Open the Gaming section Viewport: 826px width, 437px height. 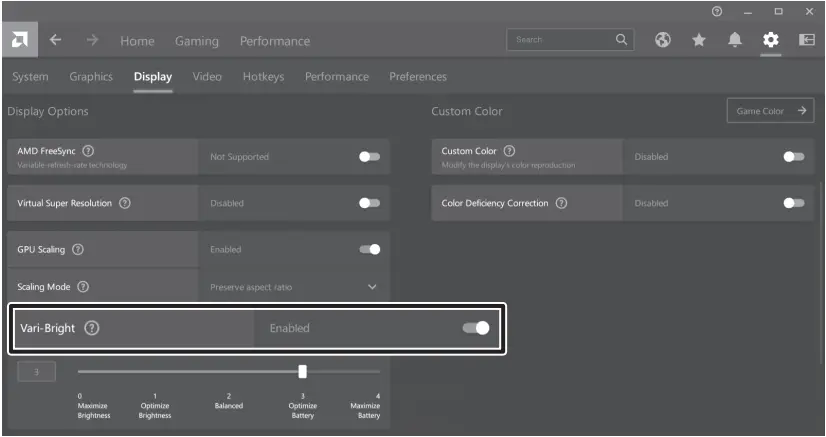coord(197,41)
